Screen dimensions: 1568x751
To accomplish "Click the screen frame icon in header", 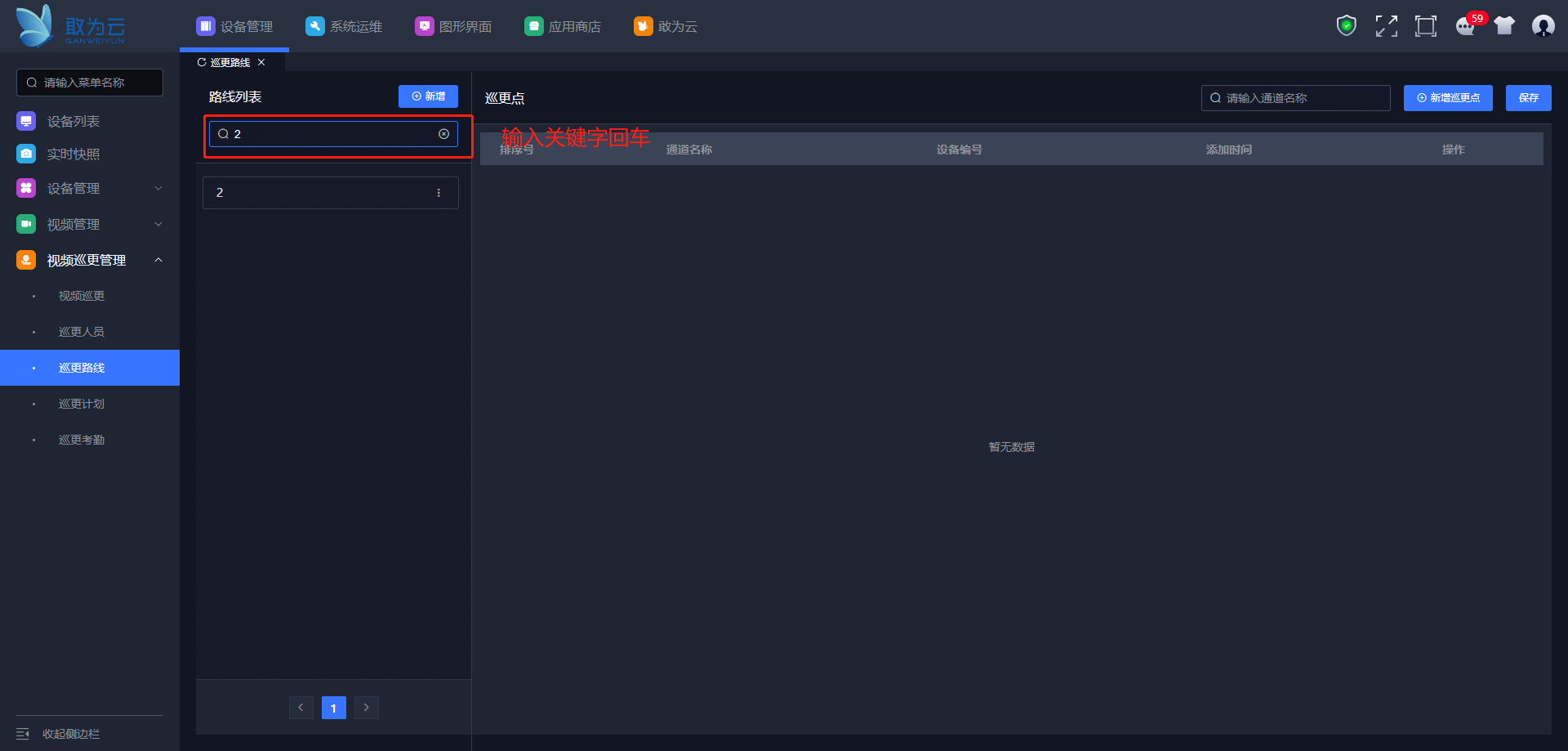I will pos(1426,26).
